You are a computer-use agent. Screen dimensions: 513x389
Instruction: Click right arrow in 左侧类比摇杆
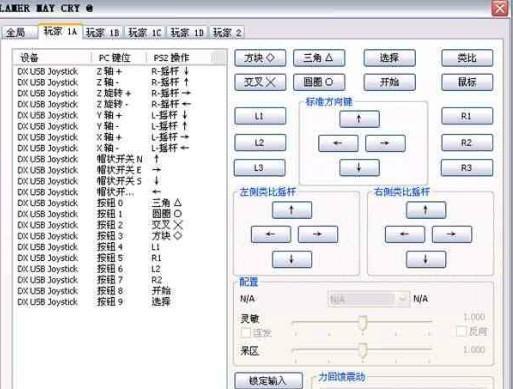318,234
